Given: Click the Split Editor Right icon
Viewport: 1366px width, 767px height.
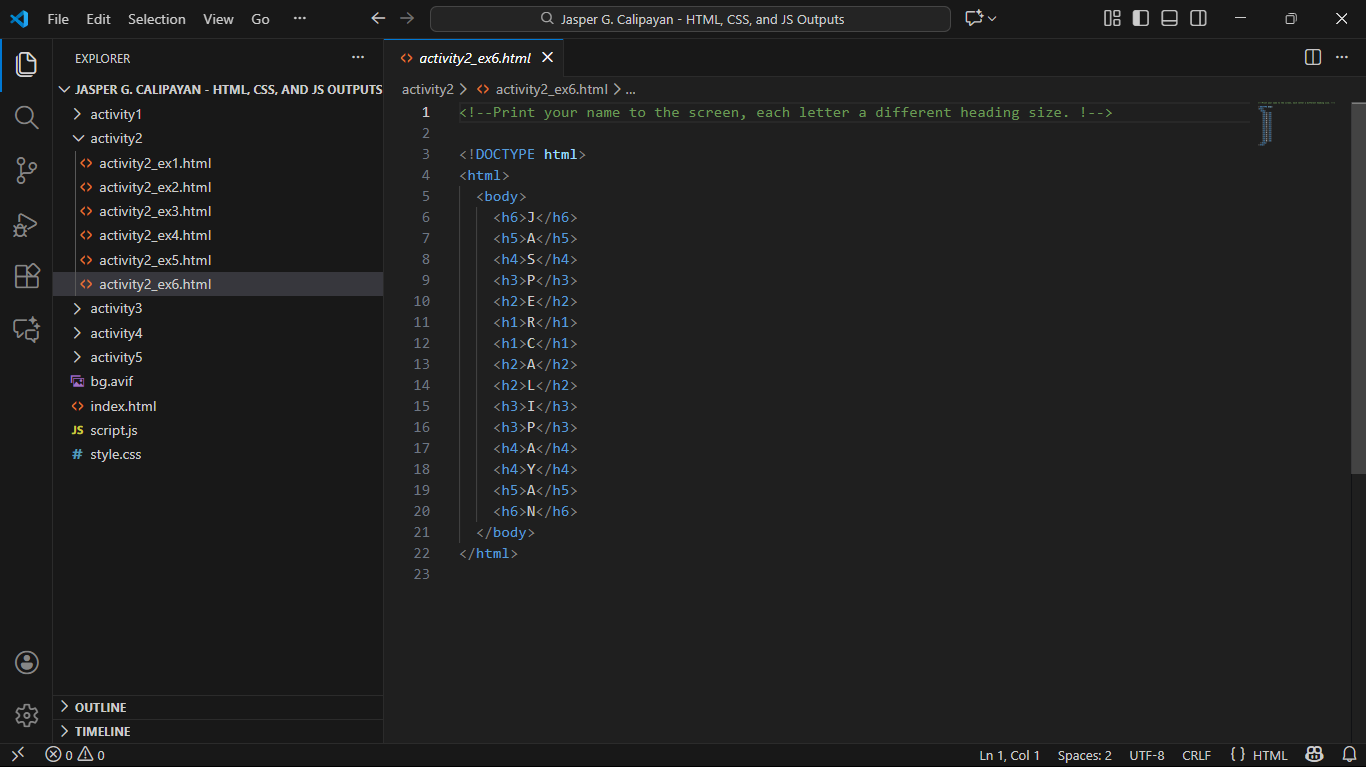Looking at the screenshot, I should coord(1313,58).
